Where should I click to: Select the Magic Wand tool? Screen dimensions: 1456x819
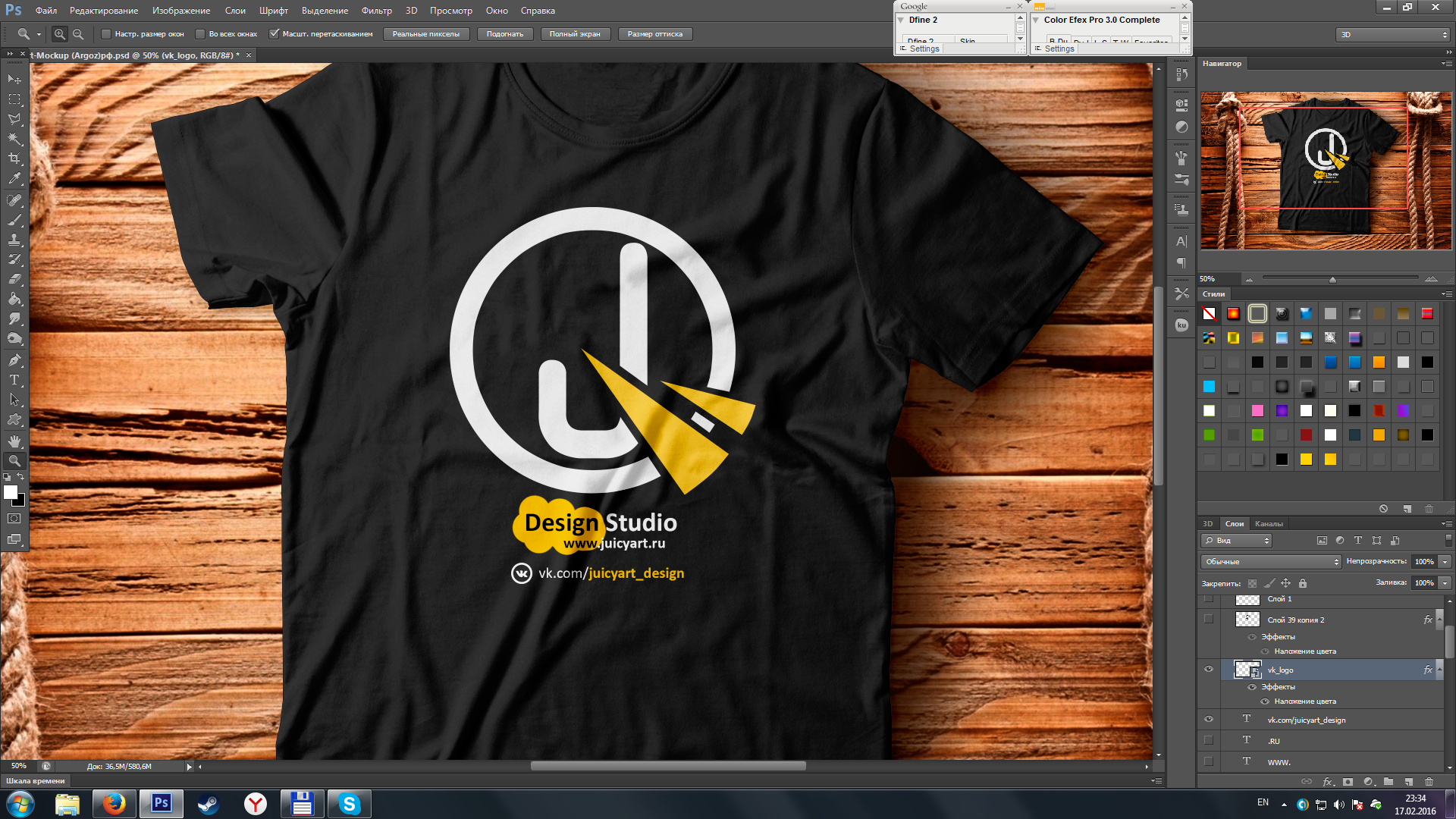[x=14, y=139]
